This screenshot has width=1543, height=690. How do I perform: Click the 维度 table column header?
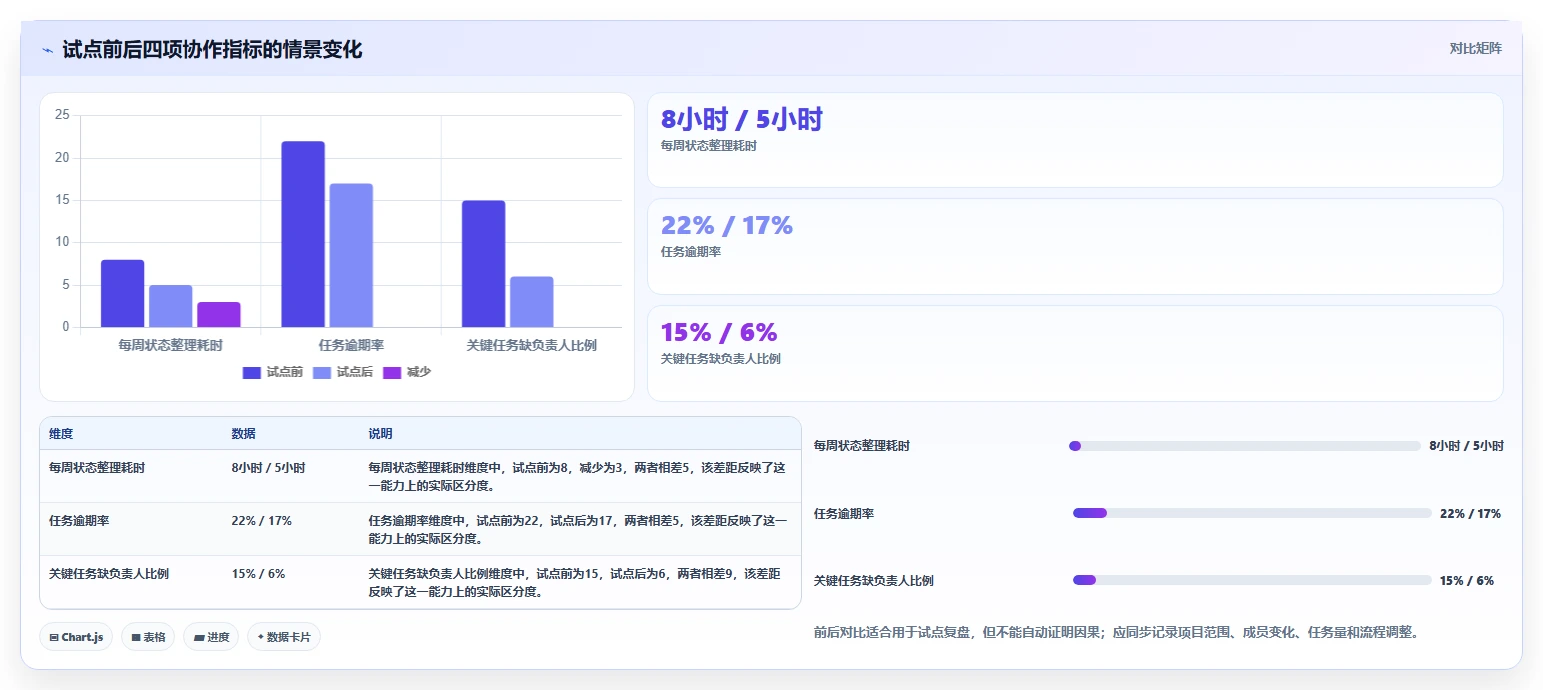[61, 434]
